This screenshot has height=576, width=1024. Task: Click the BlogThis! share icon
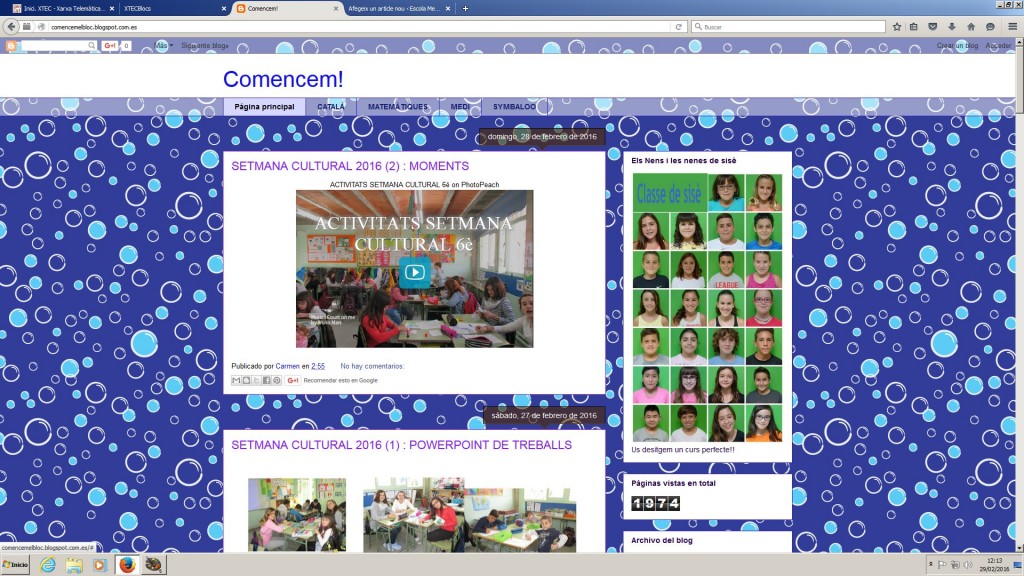click(246, 380)
